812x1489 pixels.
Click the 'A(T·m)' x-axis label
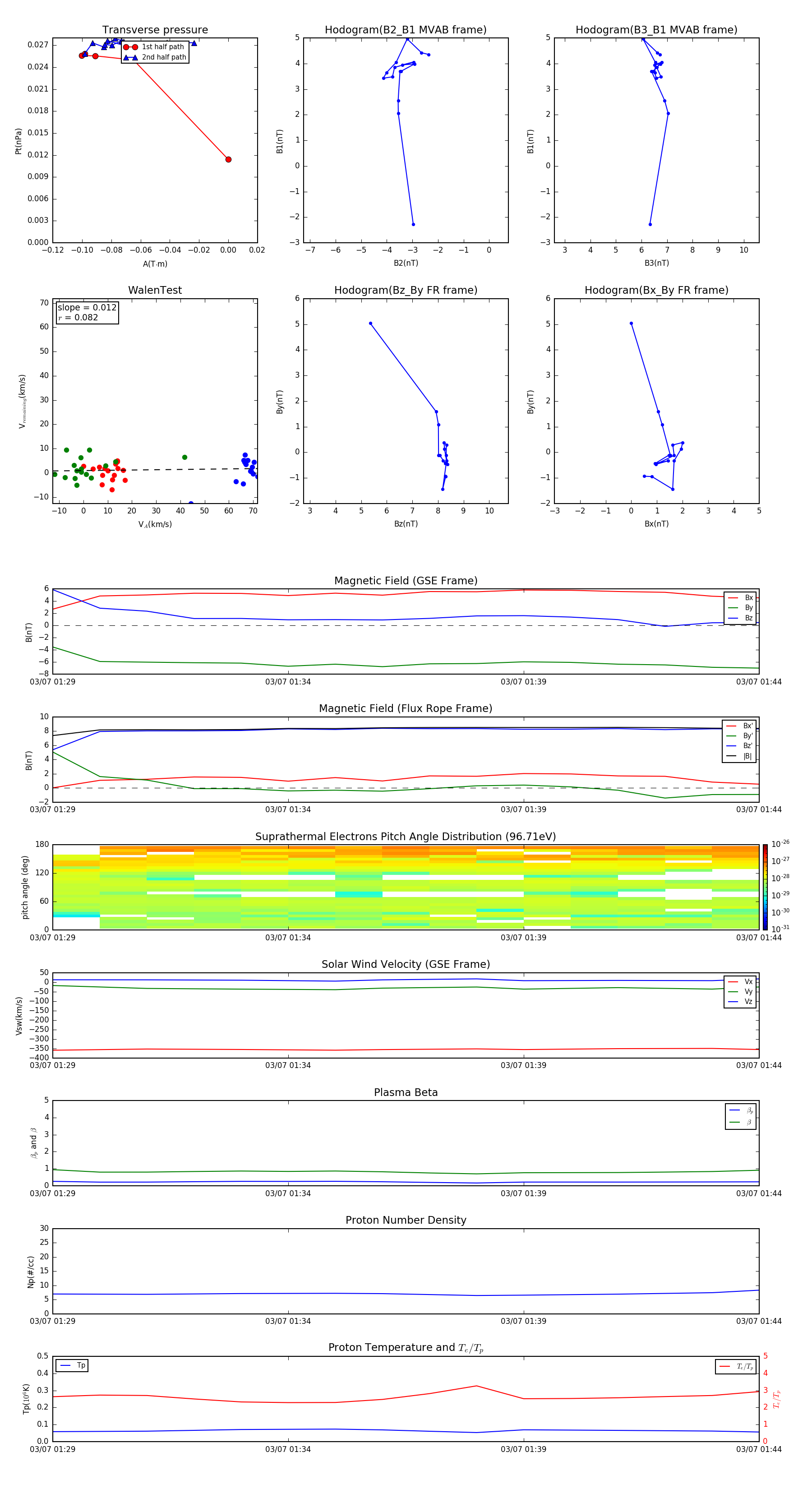155,264
